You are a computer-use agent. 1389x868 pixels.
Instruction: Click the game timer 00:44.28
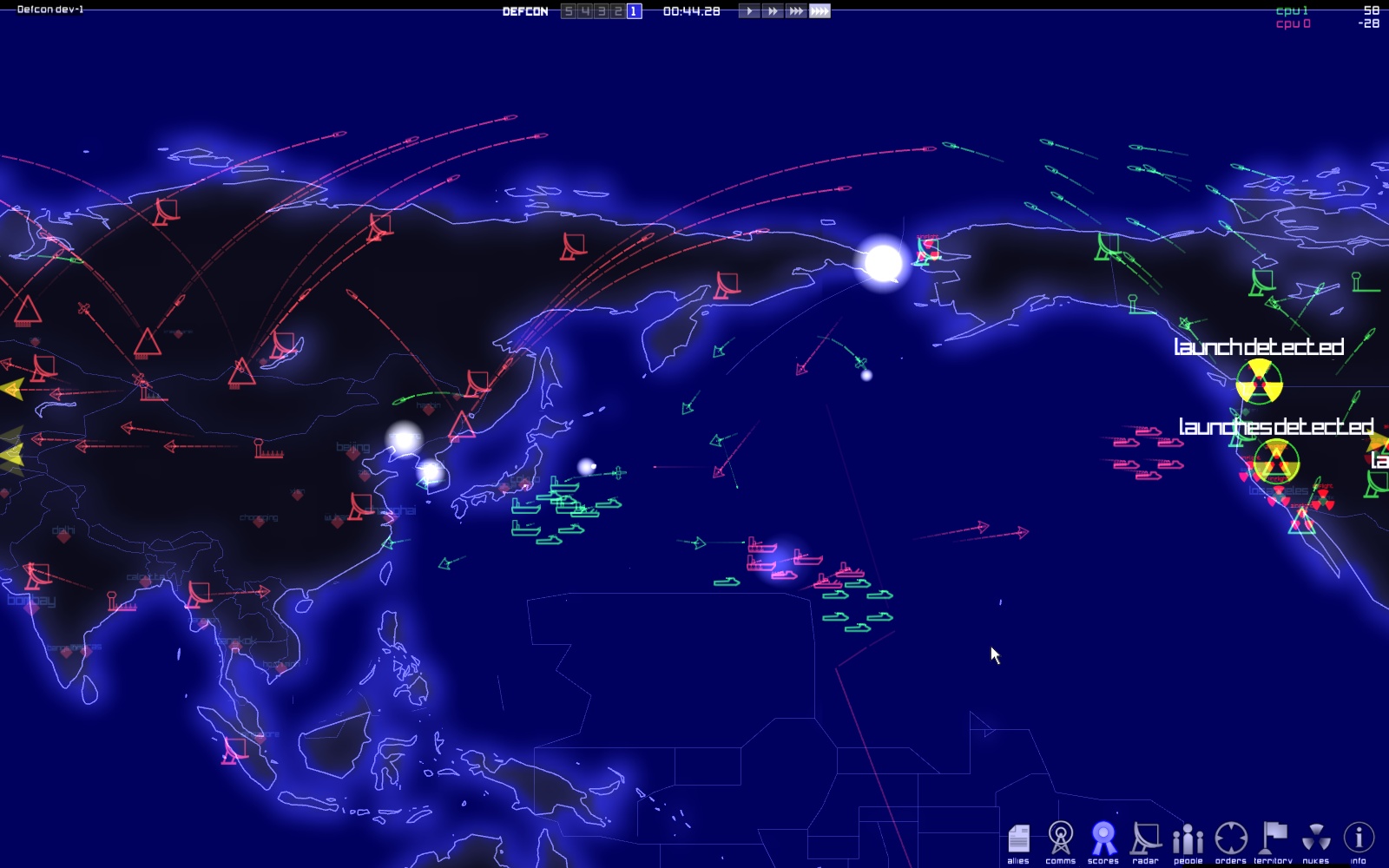691,11
